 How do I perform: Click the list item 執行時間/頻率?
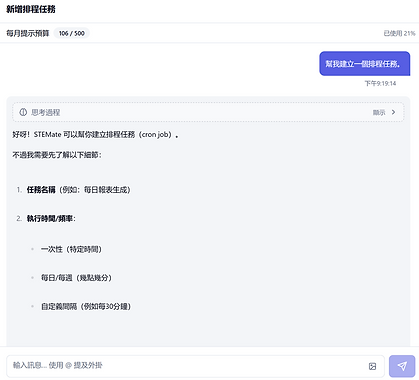51,219
